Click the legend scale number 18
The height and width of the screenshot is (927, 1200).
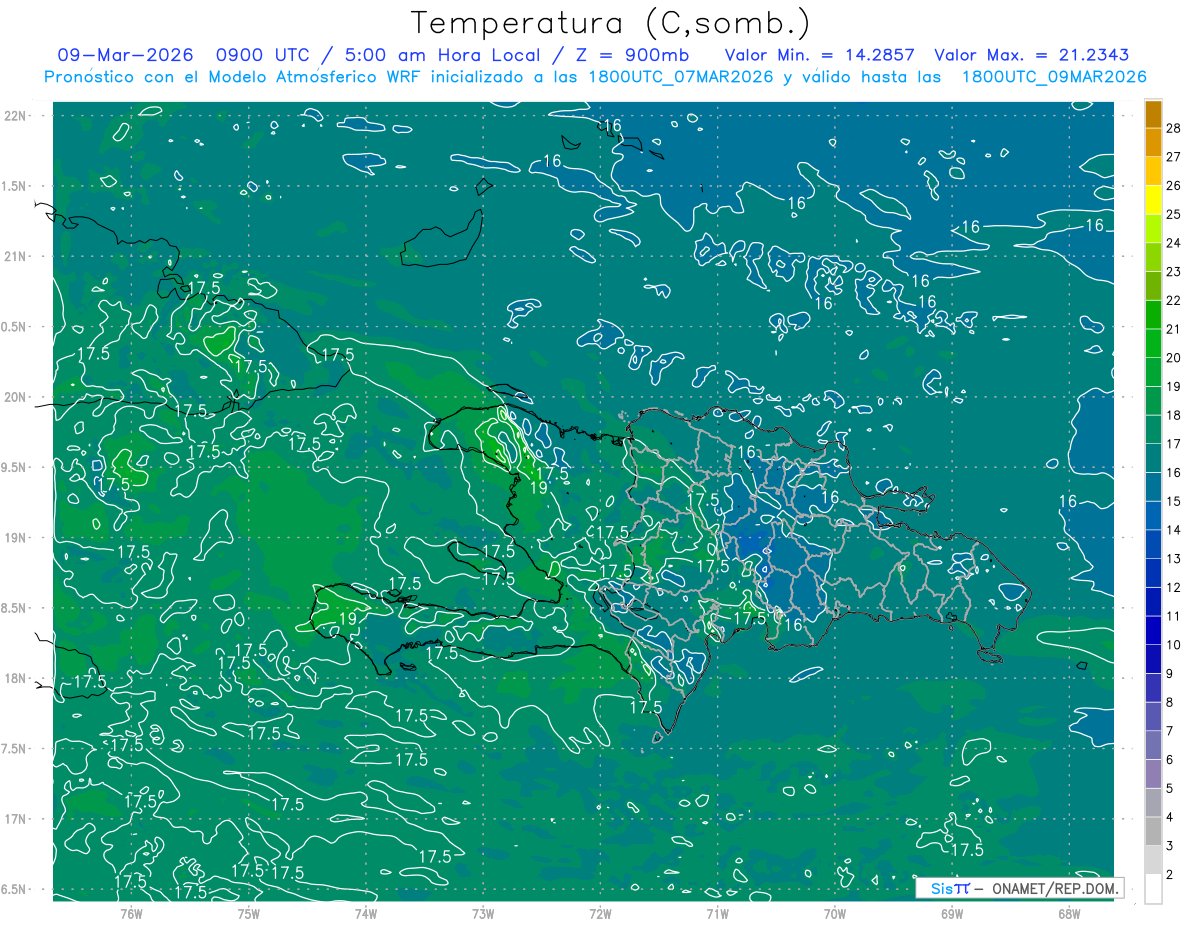pyautogui.click(x=1174, y=415)
